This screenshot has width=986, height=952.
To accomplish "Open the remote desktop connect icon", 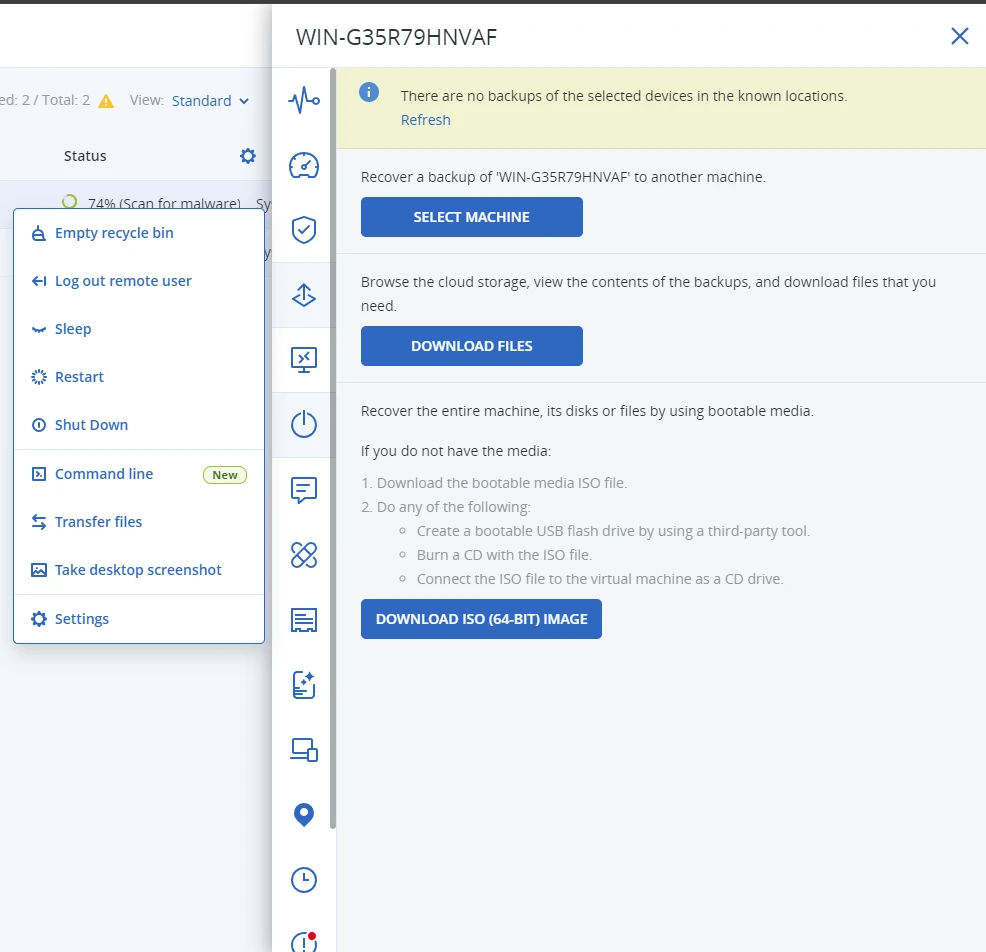I will coord(304,360).
